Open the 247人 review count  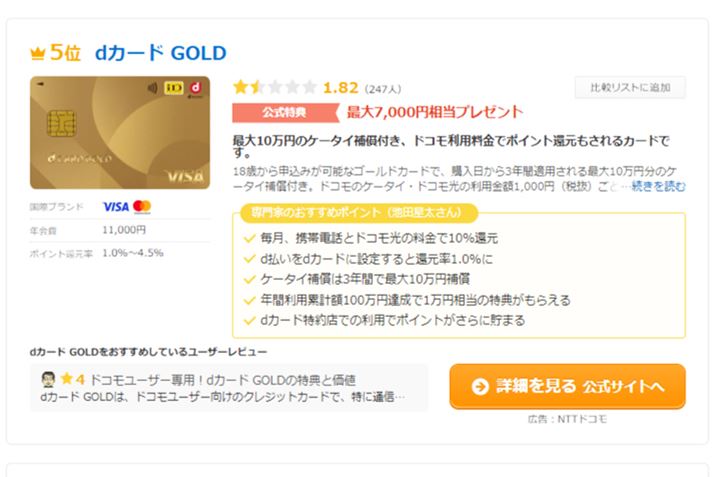click(x=383, y=89)
